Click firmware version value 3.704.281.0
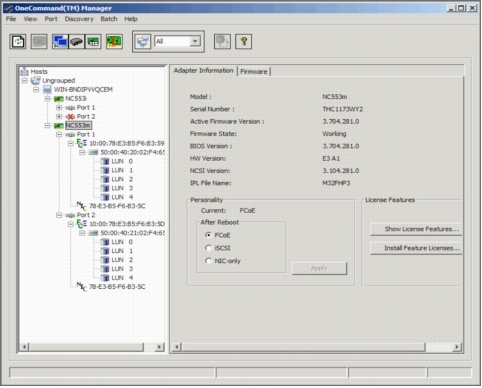Image resolution: width=482 pixels, height=388 pixels. pyautogui.click(x=341, y=121)
